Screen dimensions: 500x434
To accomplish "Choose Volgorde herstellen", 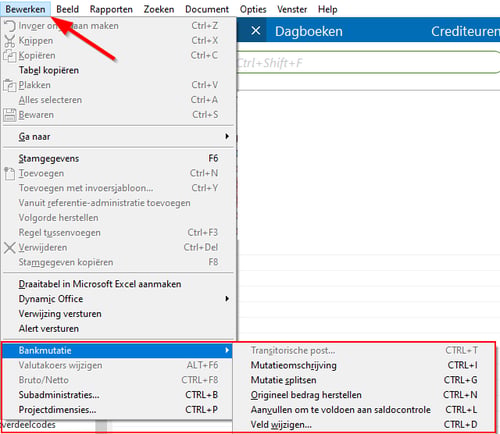I will [x=119, y=218].
